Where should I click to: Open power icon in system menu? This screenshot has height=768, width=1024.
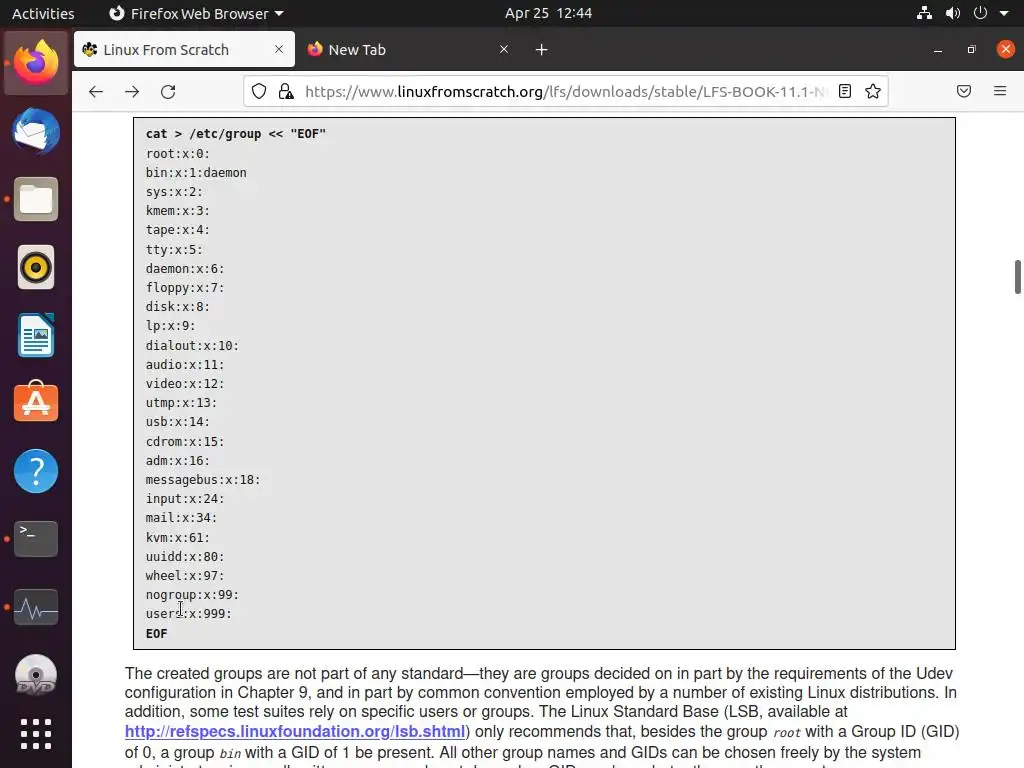tap(980, 13)
